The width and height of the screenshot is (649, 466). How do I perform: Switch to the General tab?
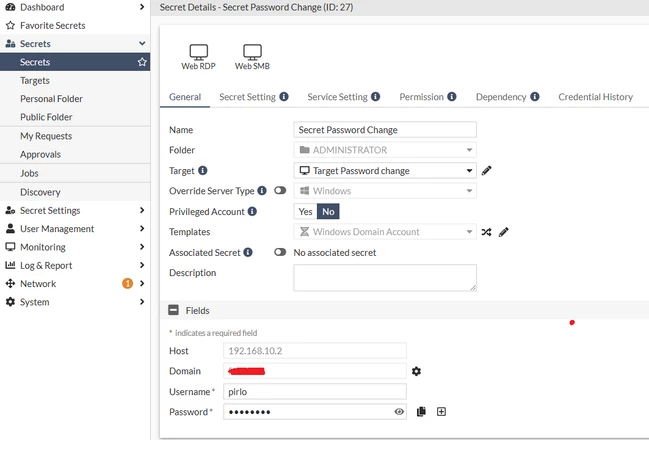coord(185,97)
